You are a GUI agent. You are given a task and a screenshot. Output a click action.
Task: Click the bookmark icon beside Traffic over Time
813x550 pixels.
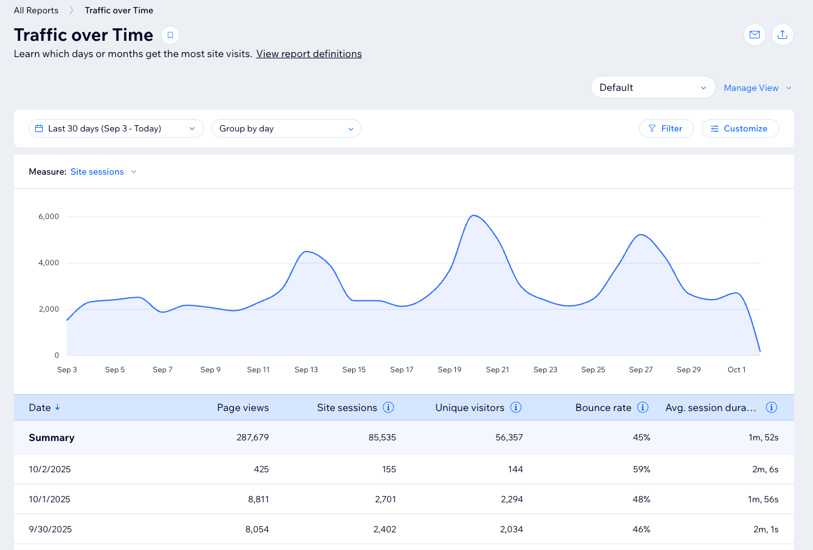tap(170, 35)
